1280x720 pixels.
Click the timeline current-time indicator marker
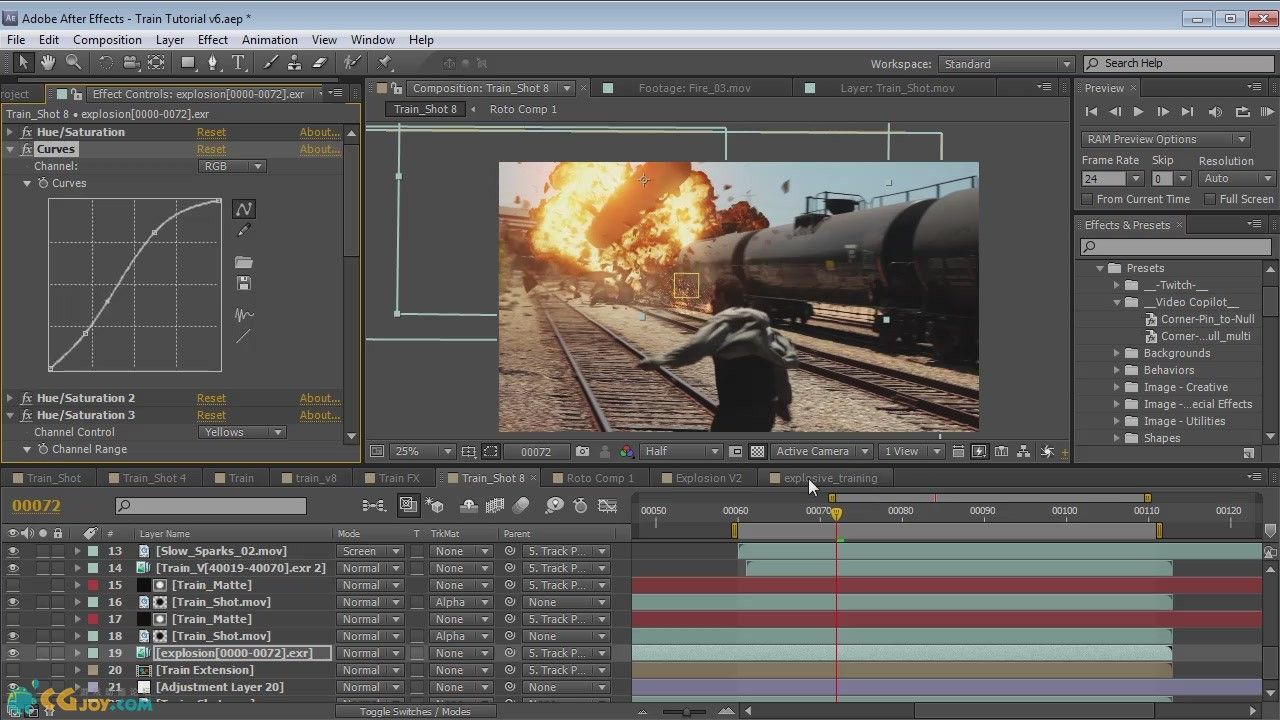pyautogui.click(x=837, y=514)
